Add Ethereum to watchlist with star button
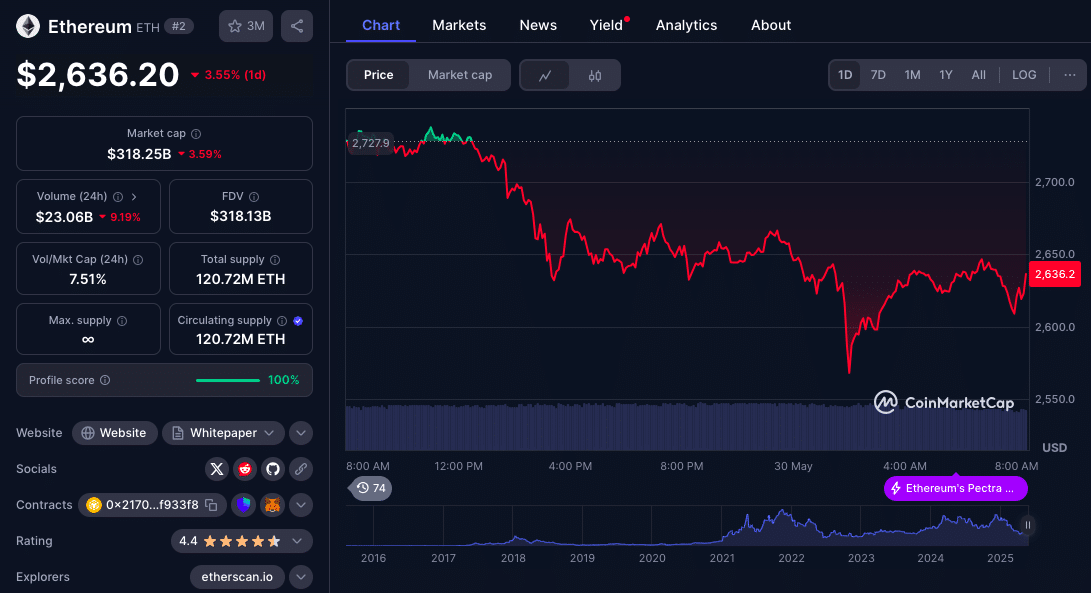The width and height of the screenshot is (1091, 593). pos(246,26)
